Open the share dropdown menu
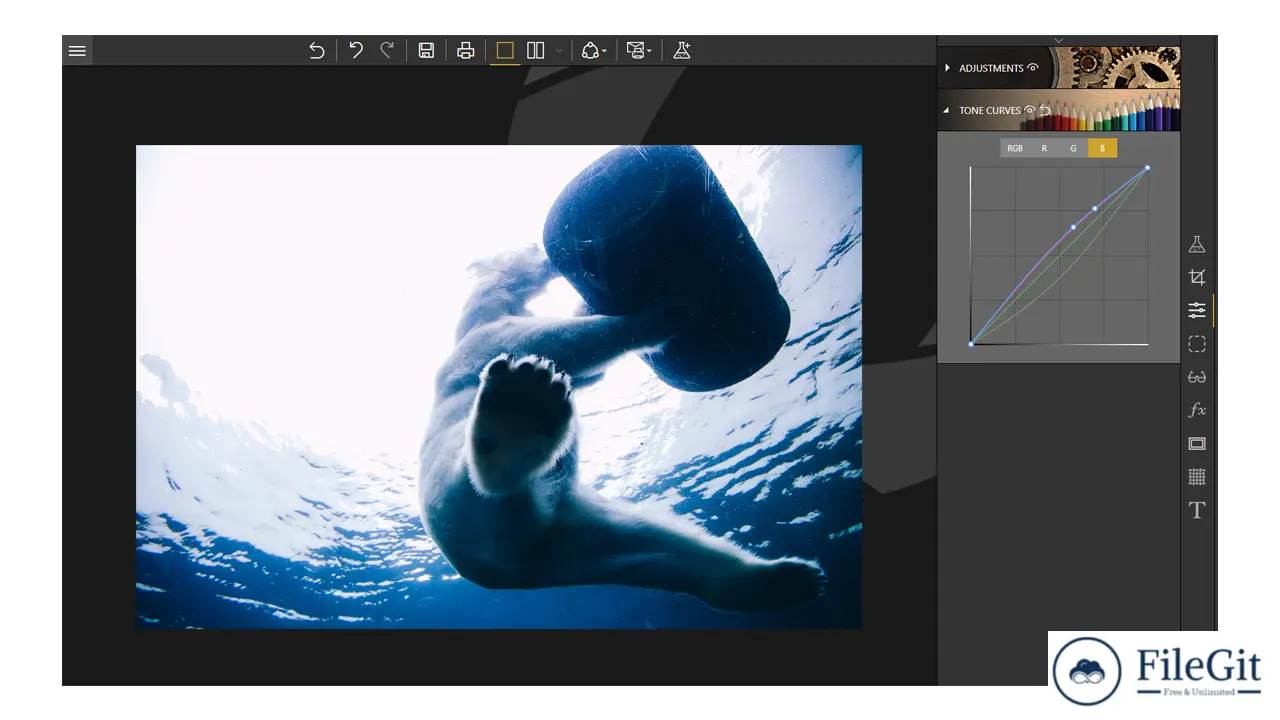The height and width of the screenshot is (720, 1280). 594,50
